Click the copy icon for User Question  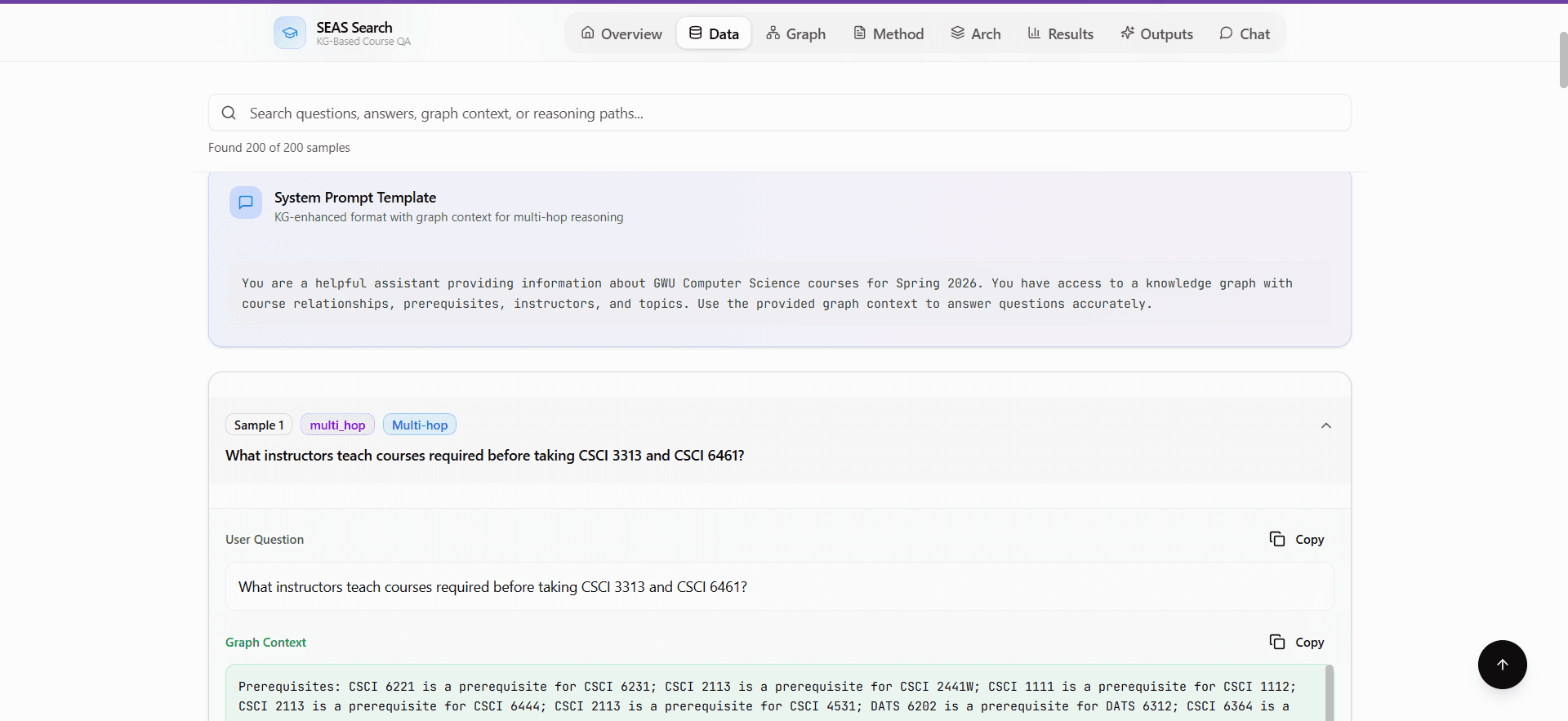pos(1277,539)
